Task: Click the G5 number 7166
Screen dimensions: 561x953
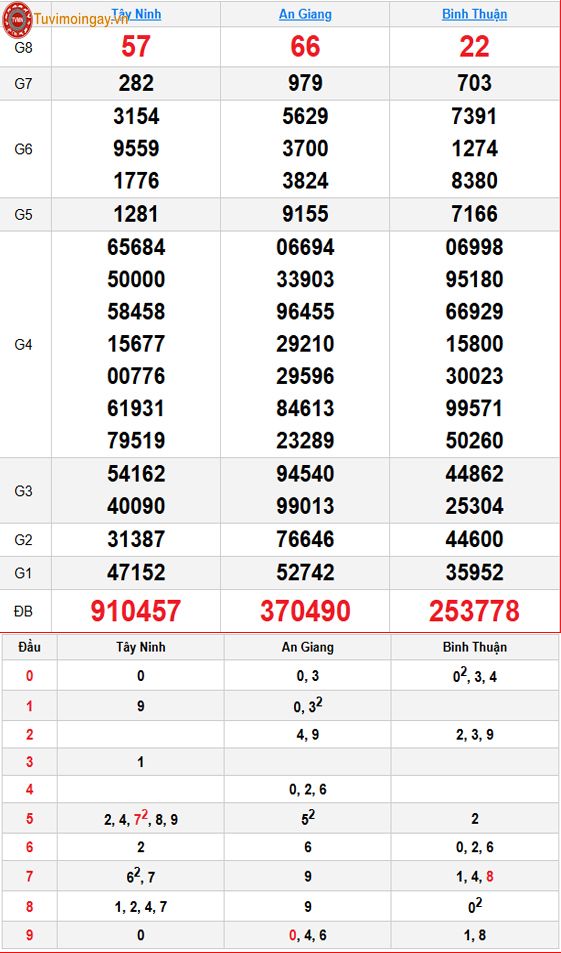Action: coord(475,214)
